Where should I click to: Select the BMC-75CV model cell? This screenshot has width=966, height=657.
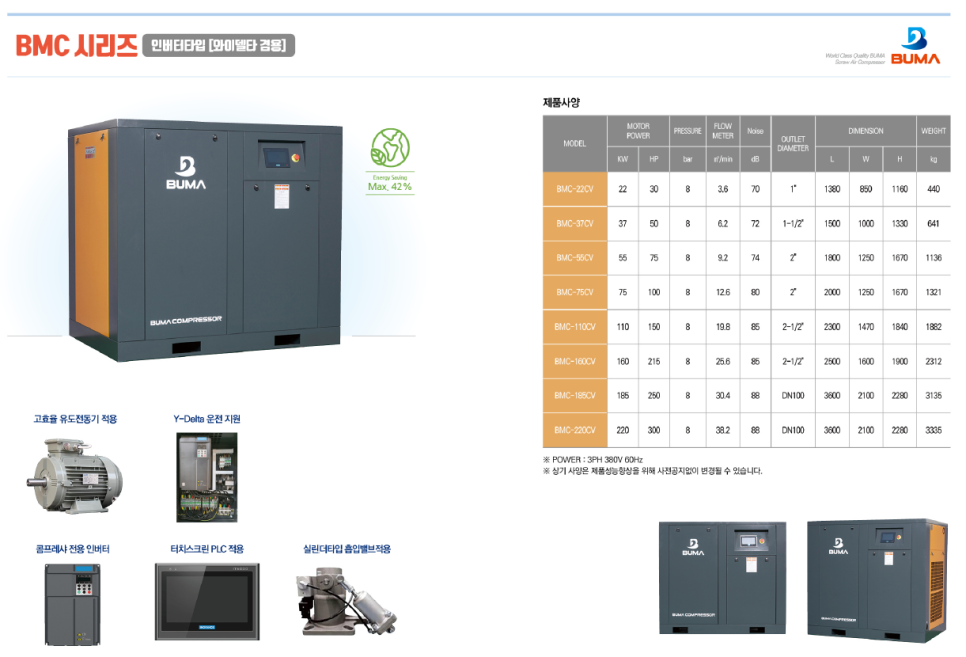click(x=575, y=293)
